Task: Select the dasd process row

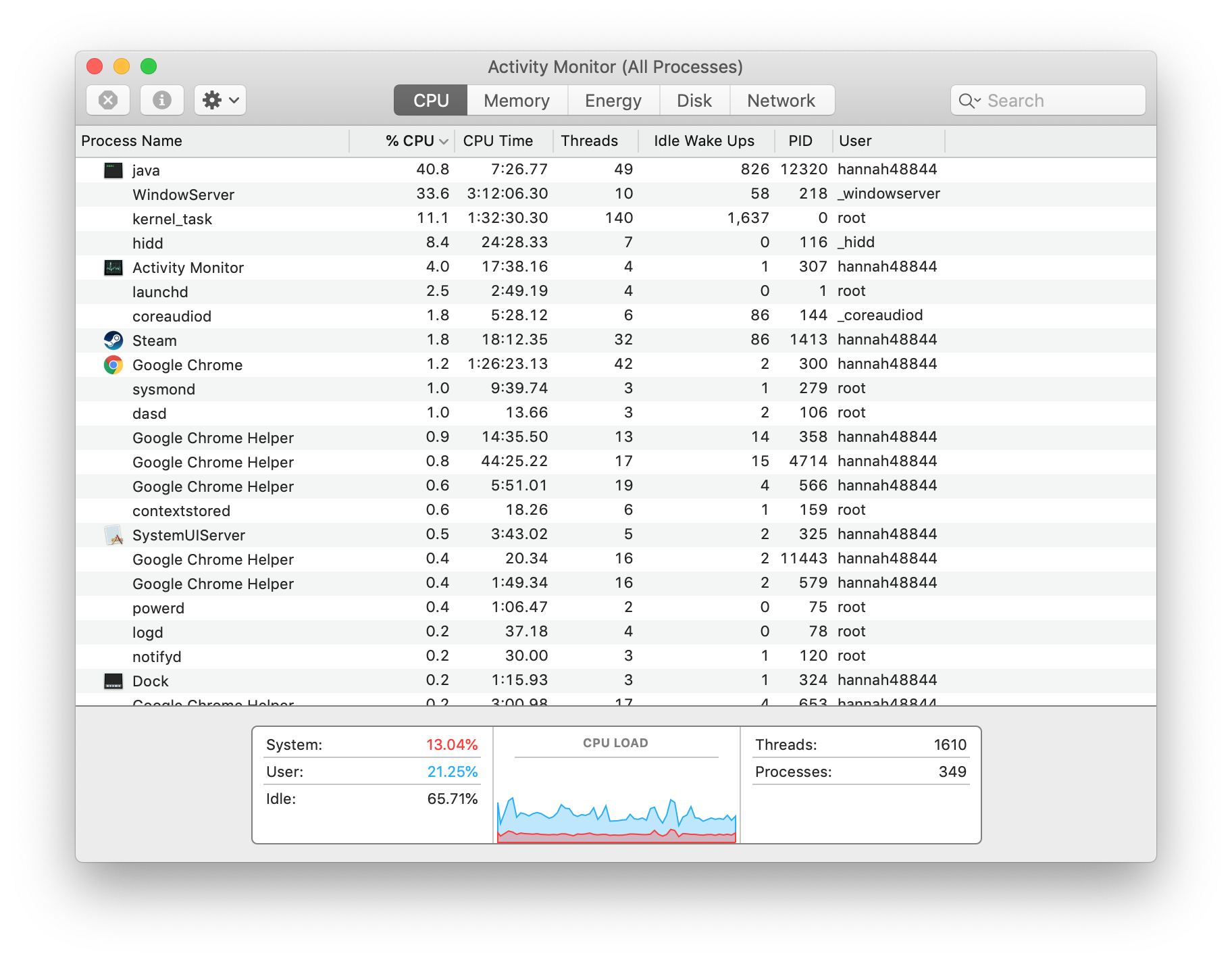Action: 616,413
